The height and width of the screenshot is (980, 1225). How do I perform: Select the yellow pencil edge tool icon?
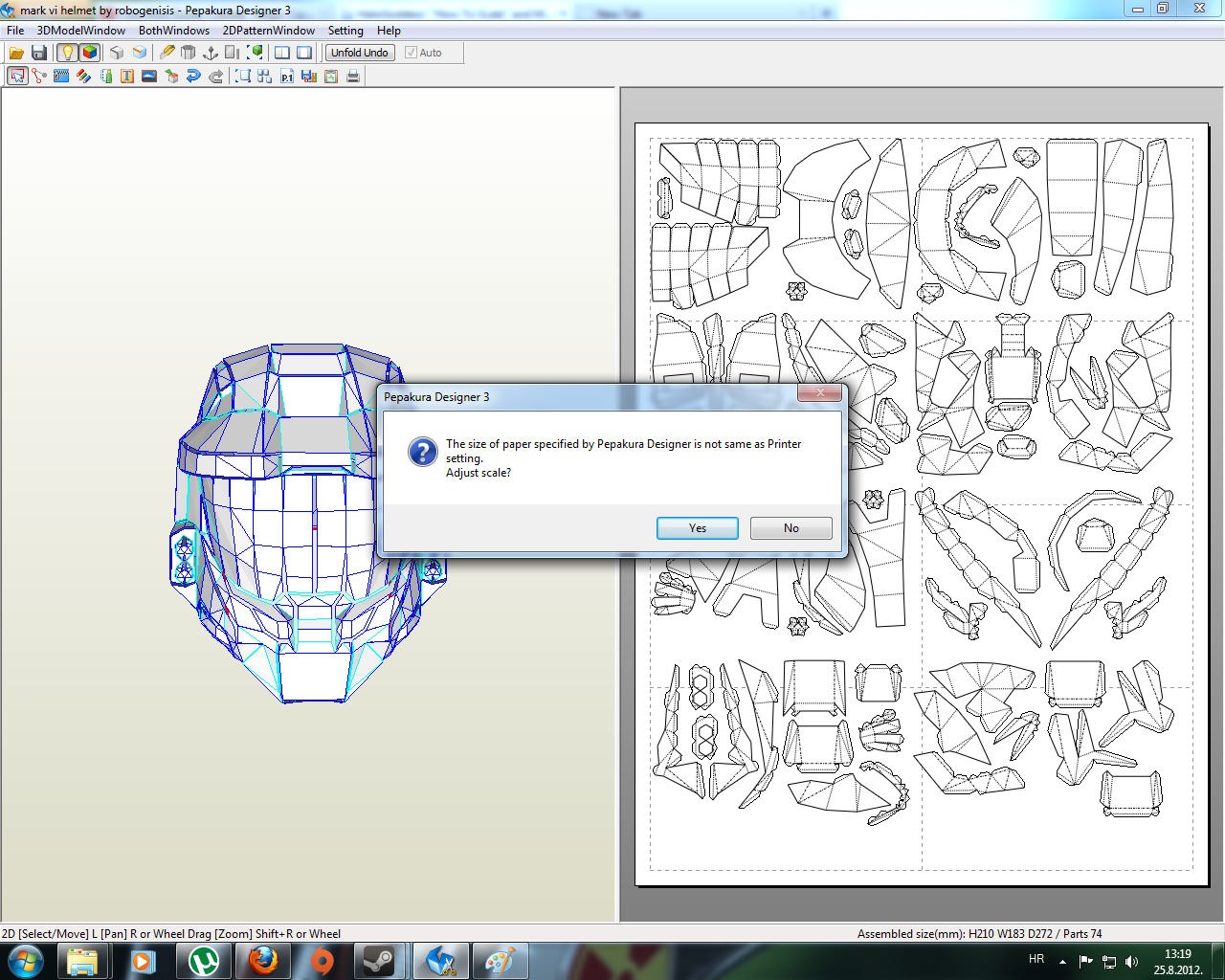(x=167, y=53)
